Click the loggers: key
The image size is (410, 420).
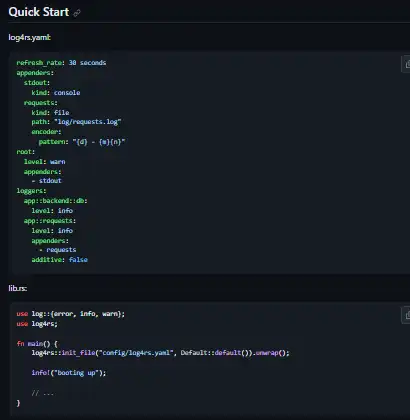click(x=31, y=191)
